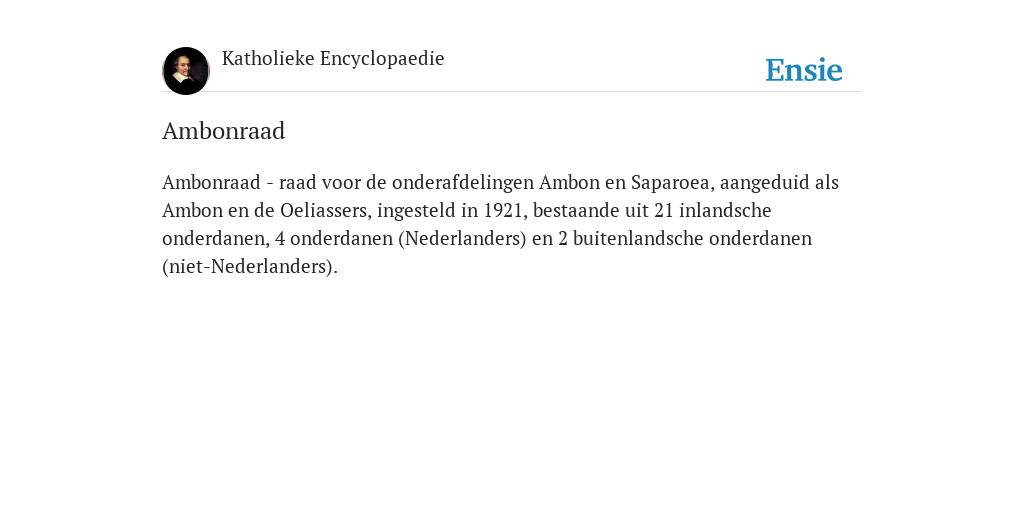Click the word Katholieke beside the avatar
1024x512 pixels.
[268, 59]
